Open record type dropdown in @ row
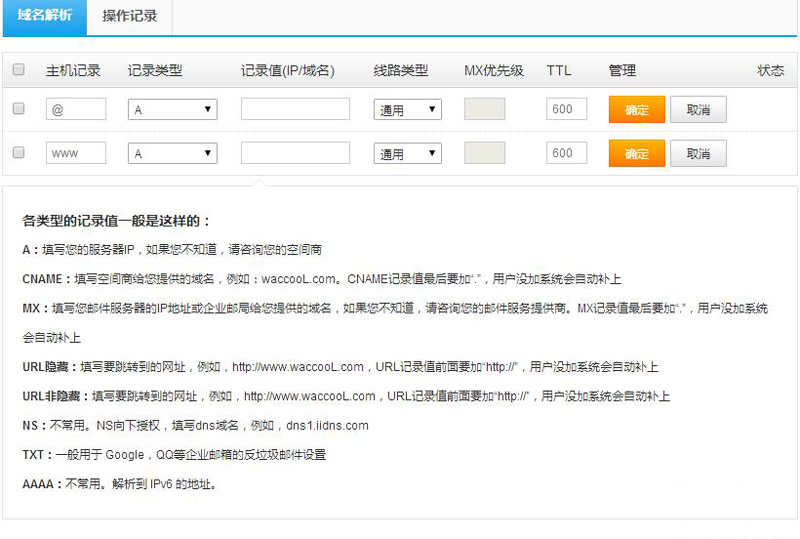The image size is (800, 539). click(x=172, y=109)
